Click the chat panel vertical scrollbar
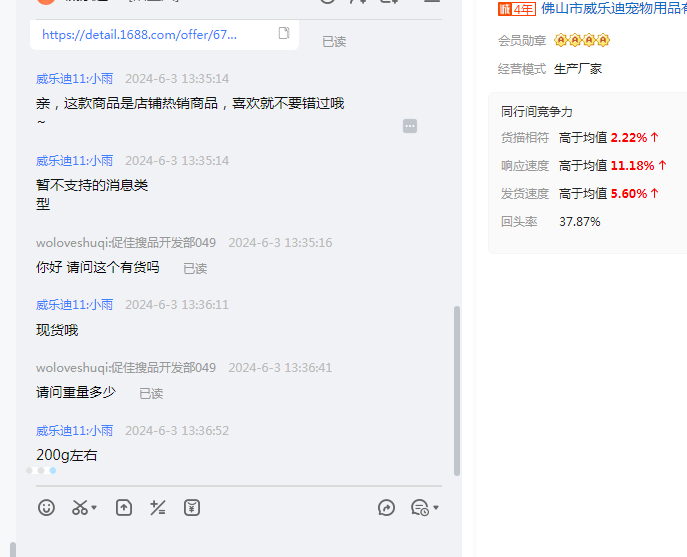Screen dimensions: 687x557 [457, 390]
